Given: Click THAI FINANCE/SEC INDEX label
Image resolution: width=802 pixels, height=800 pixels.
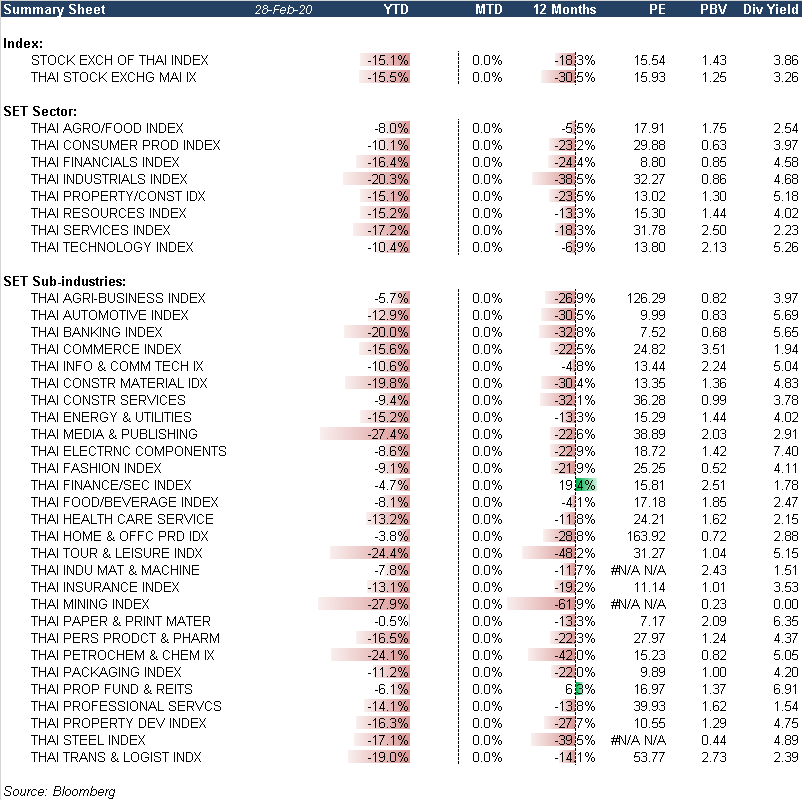Looking at the screenshot, I should [111, 485].
